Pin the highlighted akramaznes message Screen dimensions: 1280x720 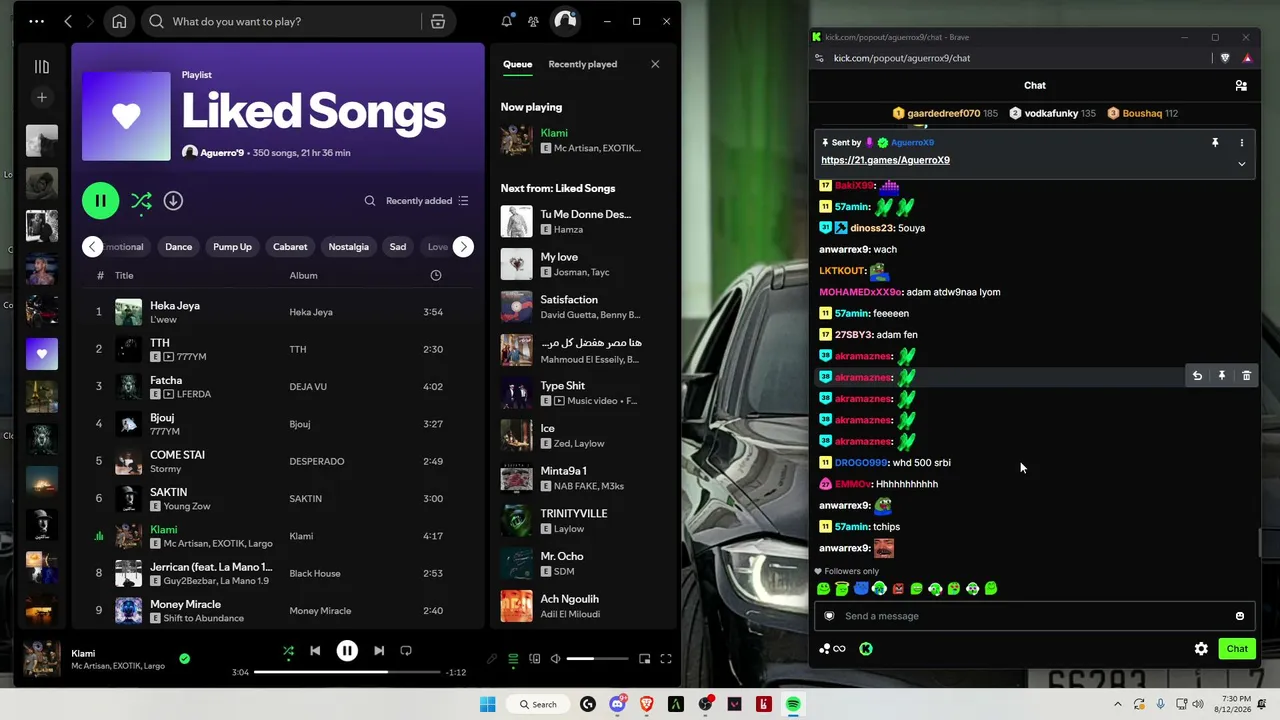tap(1222, 376)
